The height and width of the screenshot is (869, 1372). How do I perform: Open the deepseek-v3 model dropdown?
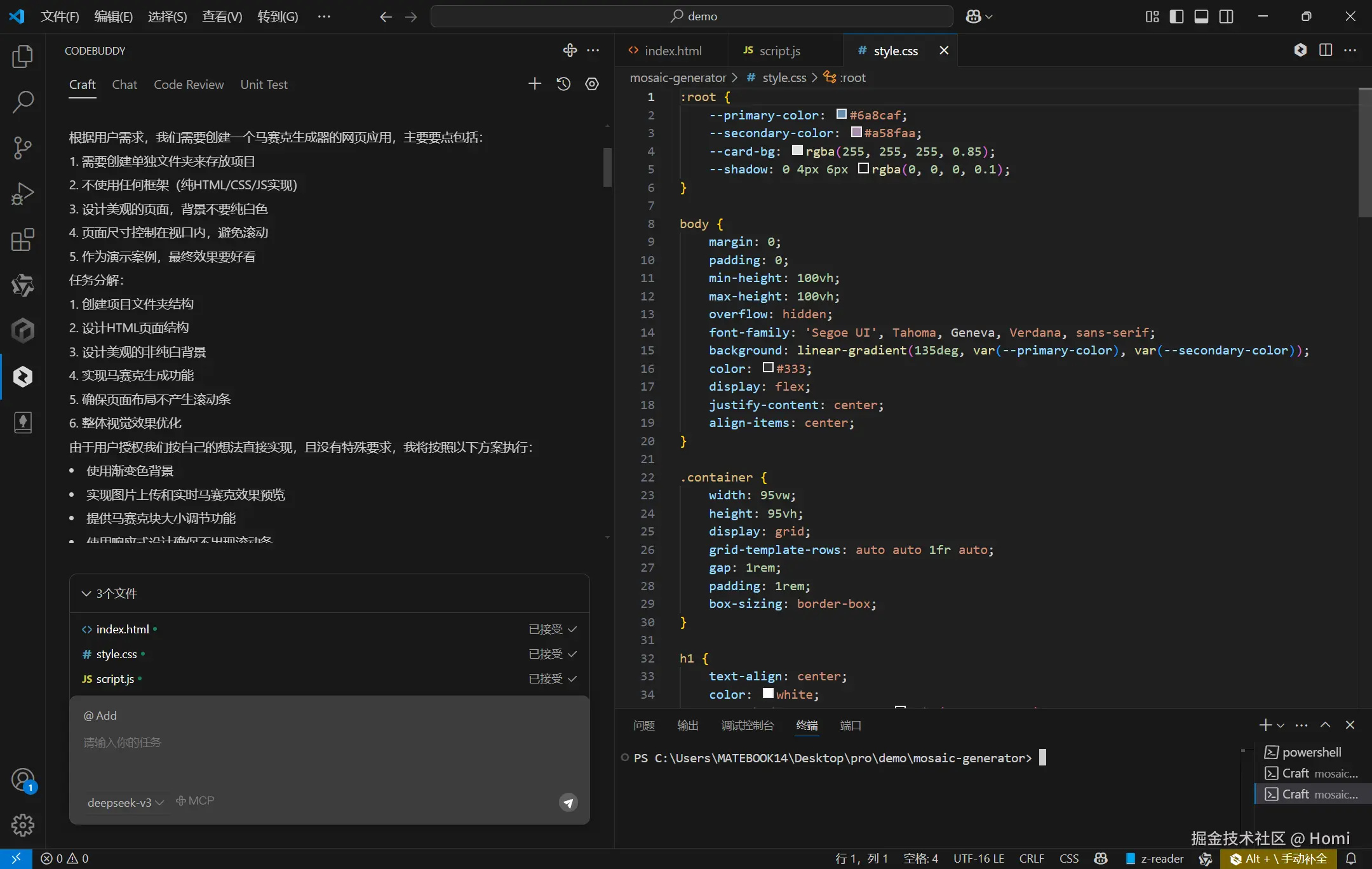coord(126,802)
